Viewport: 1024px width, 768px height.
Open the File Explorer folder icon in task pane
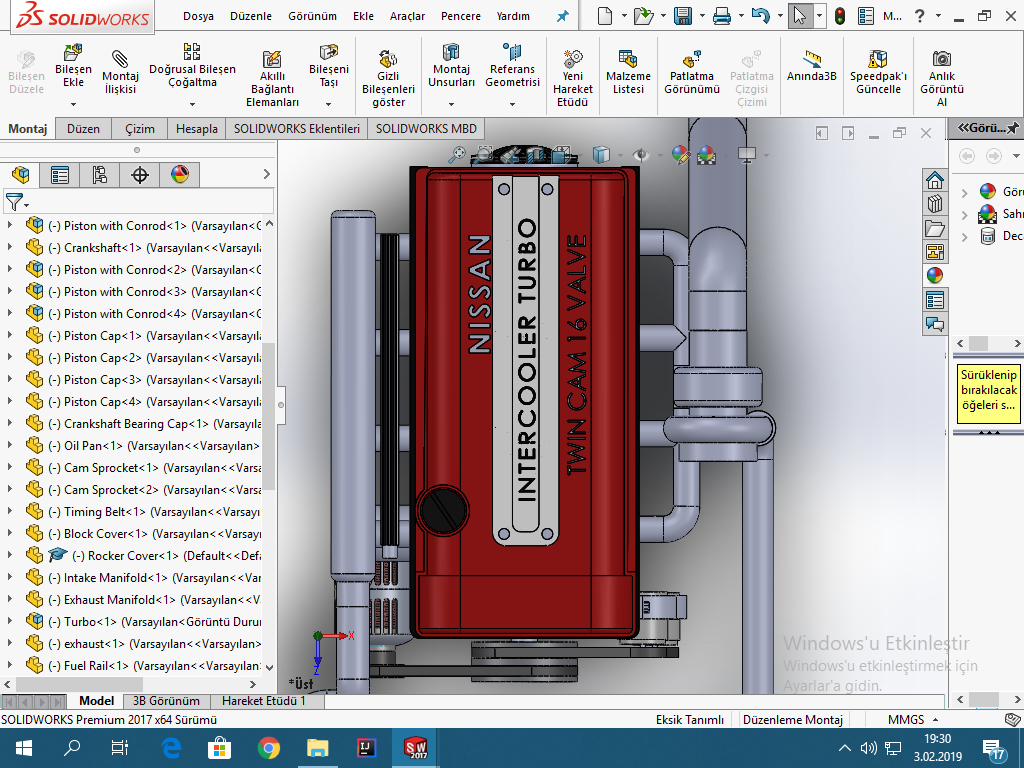pos(935,229)
